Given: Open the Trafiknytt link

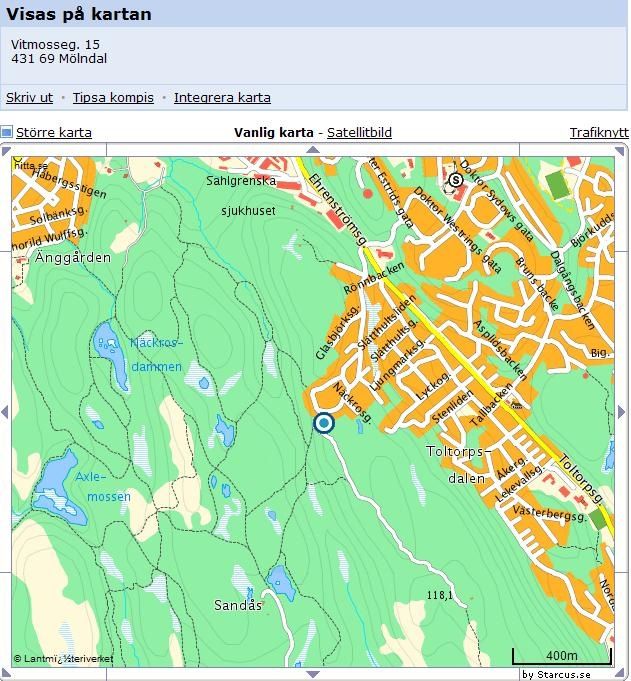Looking at the screenshot, I should tap(599, 132).
